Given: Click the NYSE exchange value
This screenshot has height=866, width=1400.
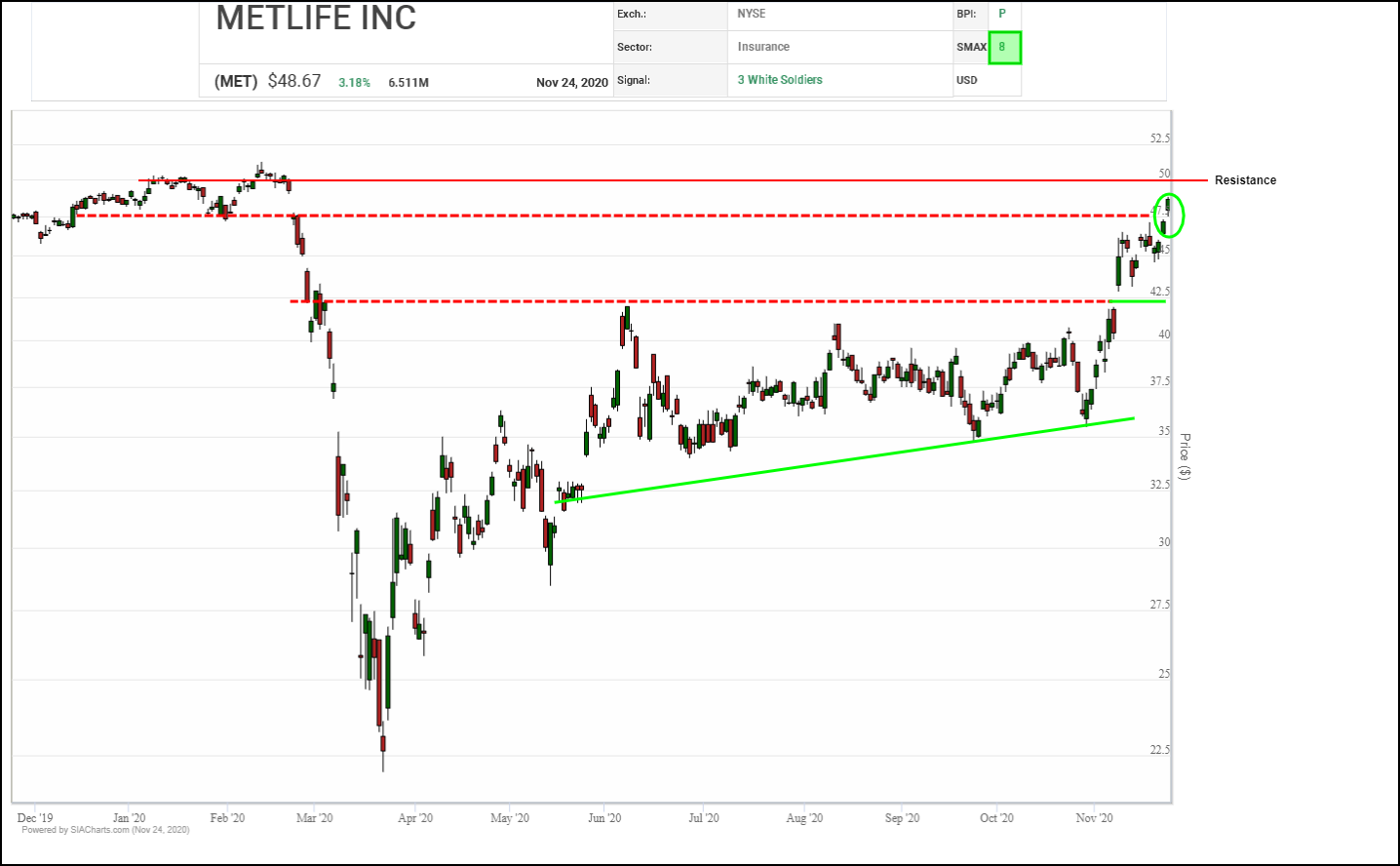Looking at the screenshot, I should click(752, 14).
